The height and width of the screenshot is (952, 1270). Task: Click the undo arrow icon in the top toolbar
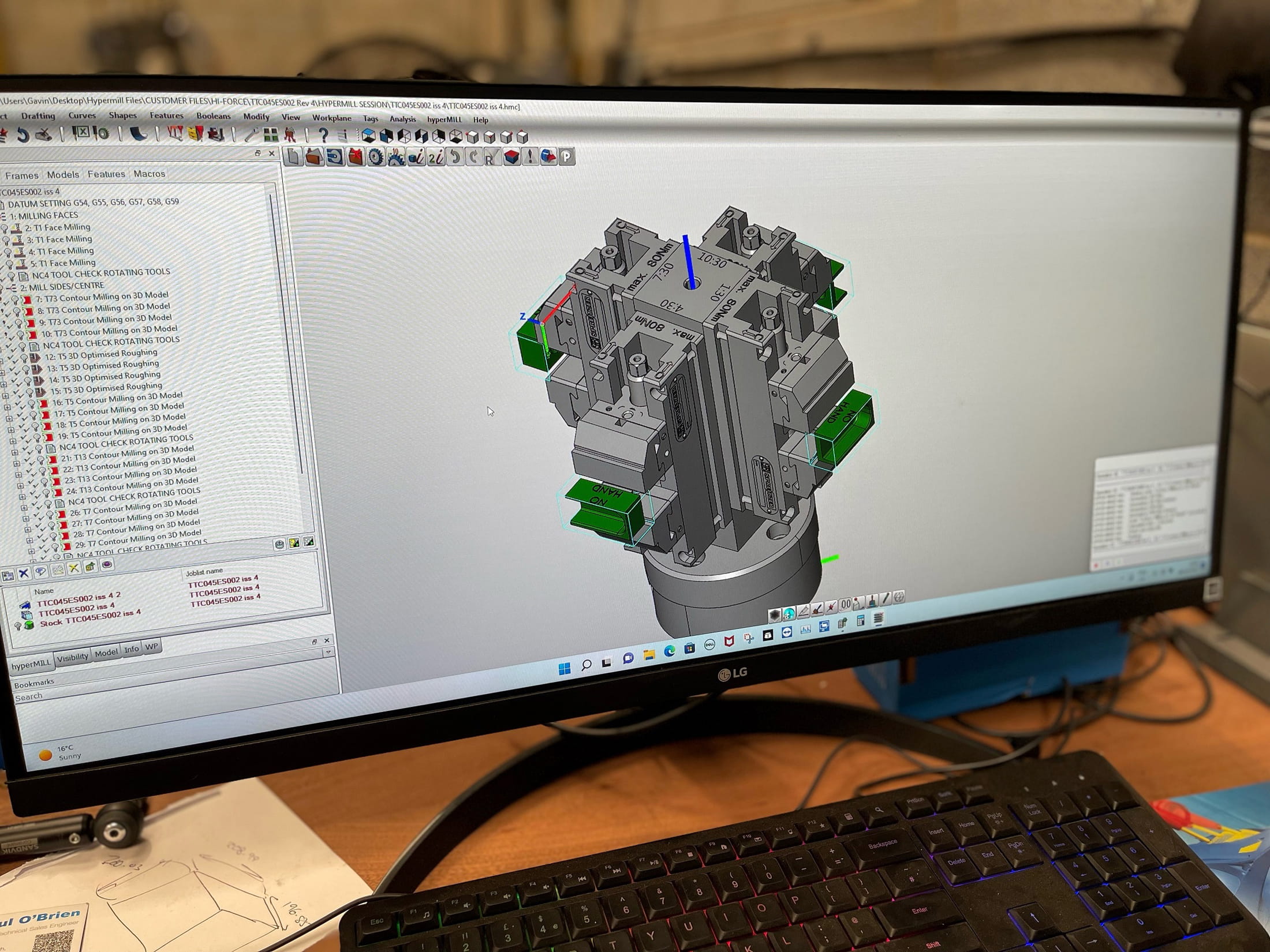coord(23,136)
